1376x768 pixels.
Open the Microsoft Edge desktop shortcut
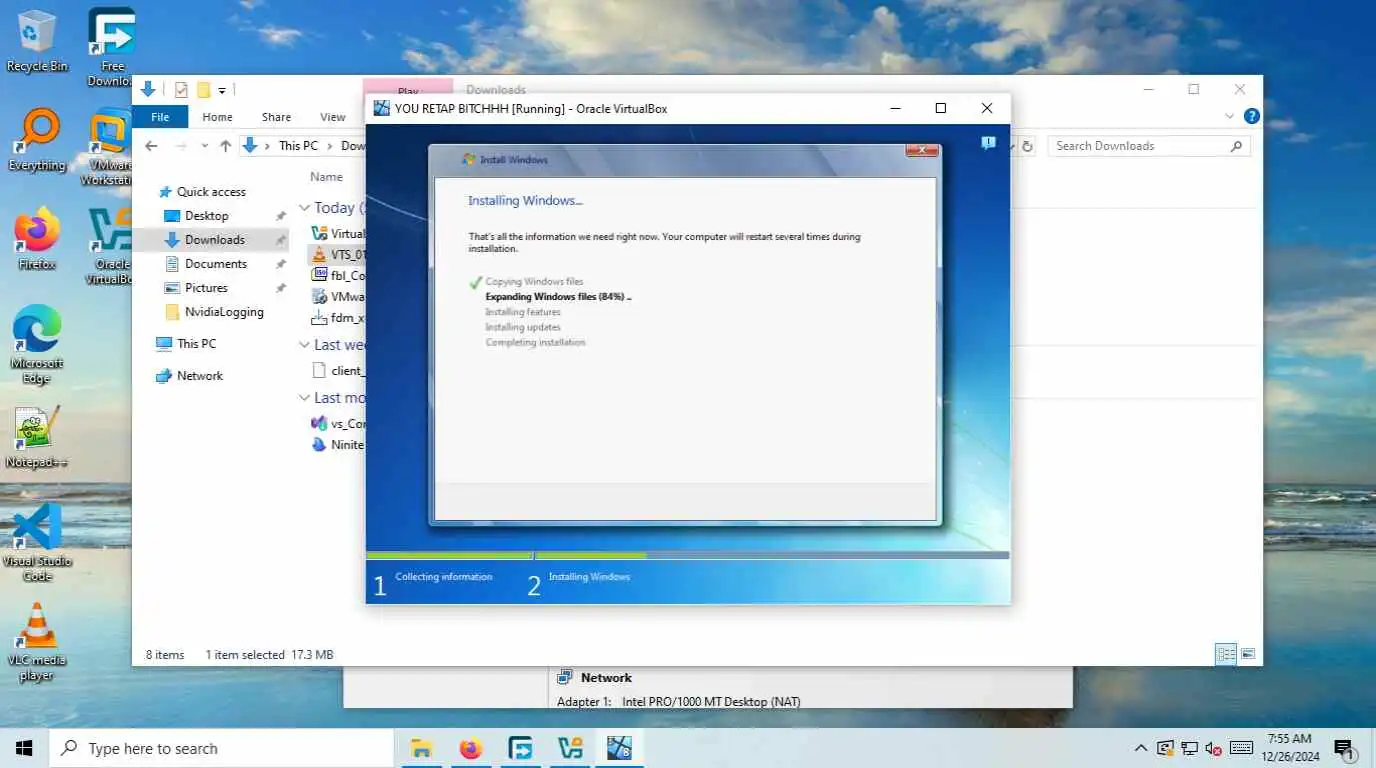click(x=37, y=343)
